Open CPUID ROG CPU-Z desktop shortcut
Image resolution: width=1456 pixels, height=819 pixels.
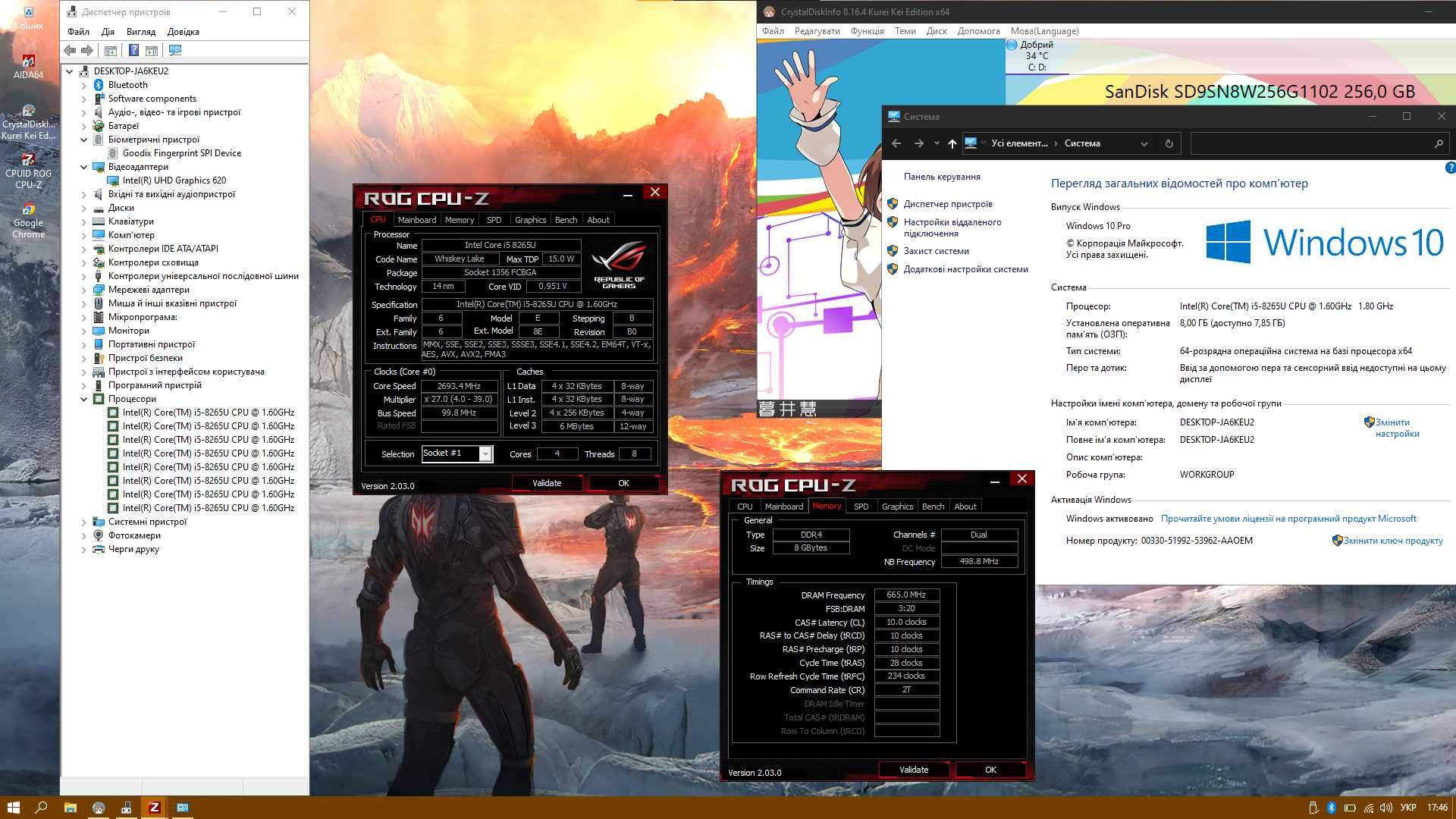(x=28, y=170)
